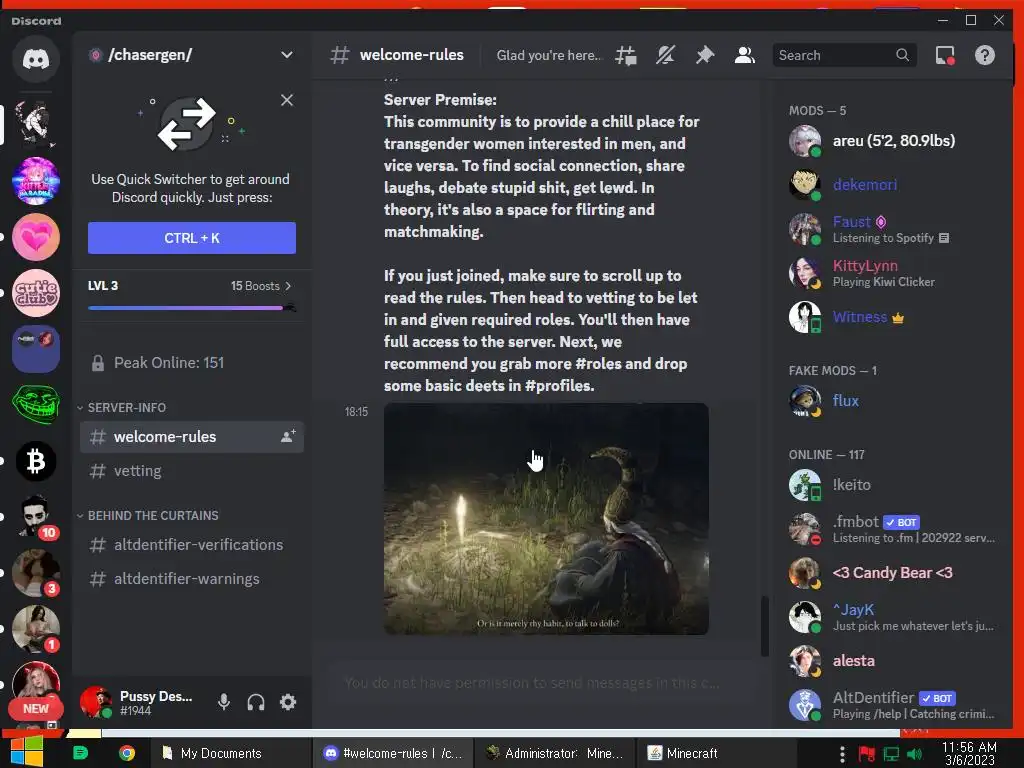Open the green trollface server icon
The height and width of the screenshot is (768, 1024).
click(x=36, y=404)
